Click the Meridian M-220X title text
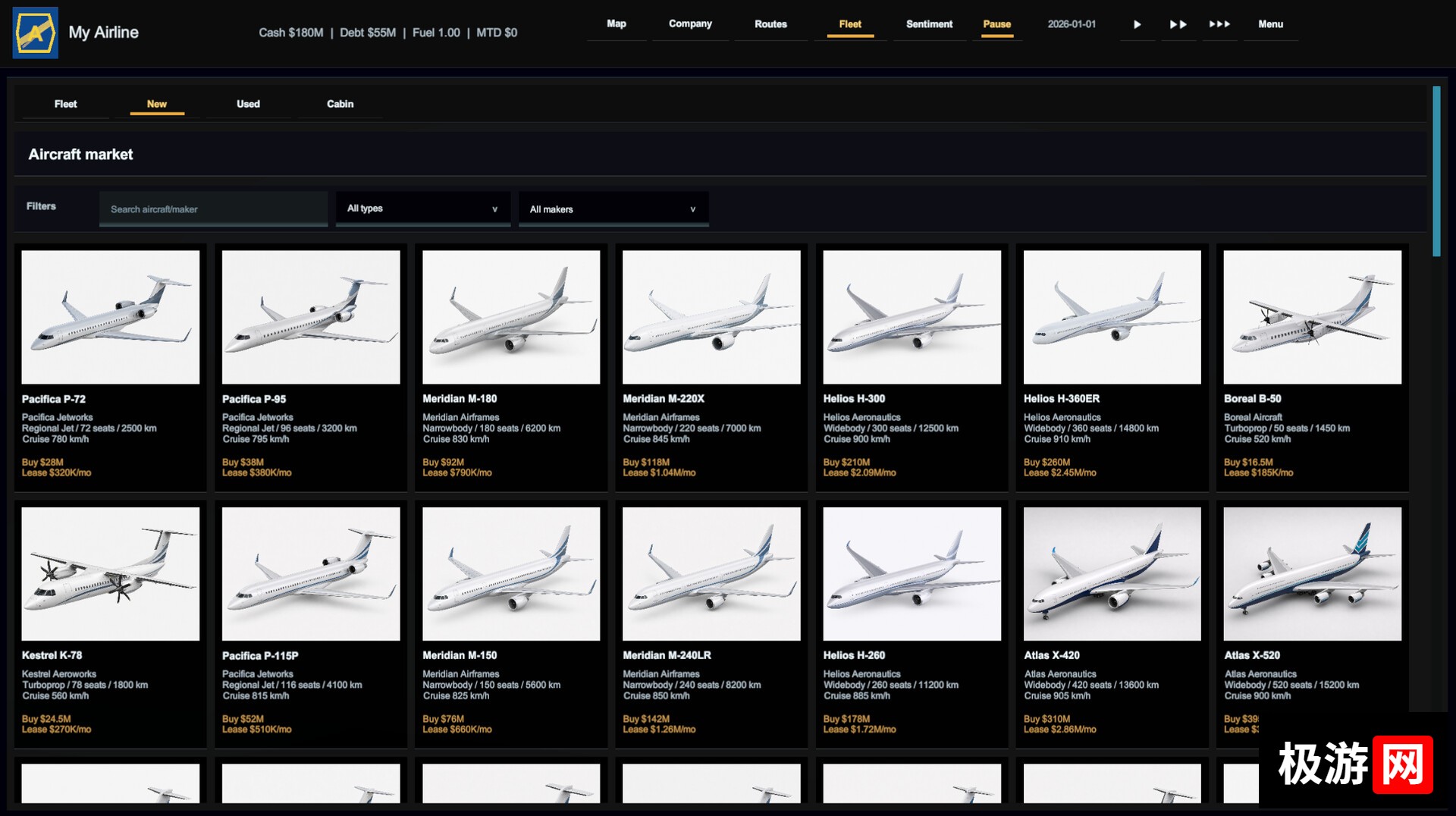Viewport: 1456px width, 816px height. (664, 399)
